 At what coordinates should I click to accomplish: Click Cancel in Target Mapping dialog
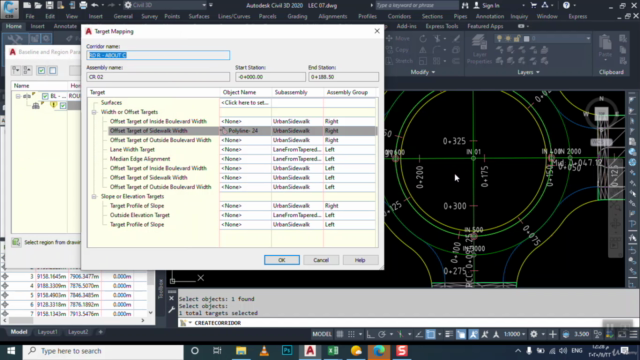[321, 260]
